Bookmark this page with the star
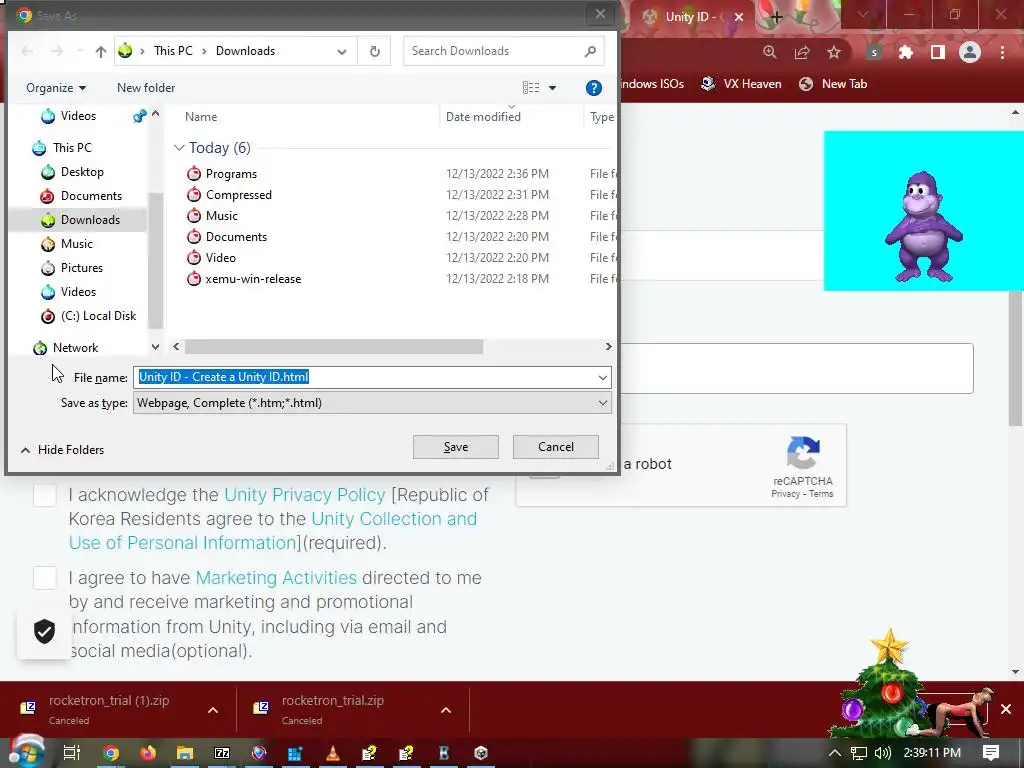 834,52
